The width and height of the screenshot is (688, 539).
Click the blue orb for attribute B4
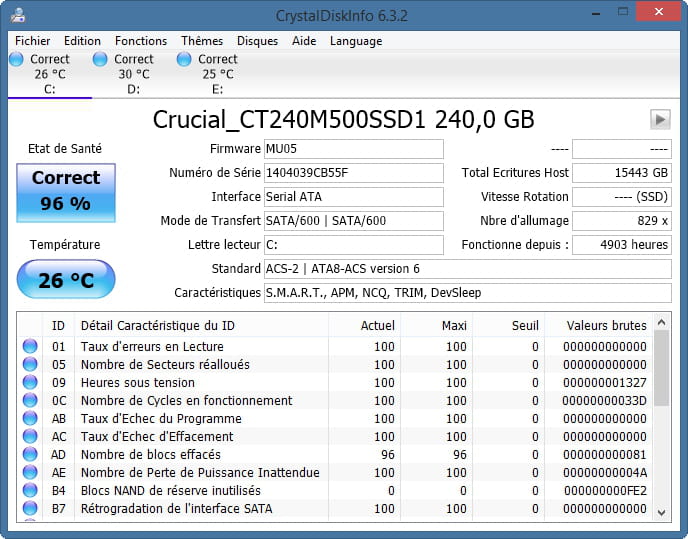(30, 490)
